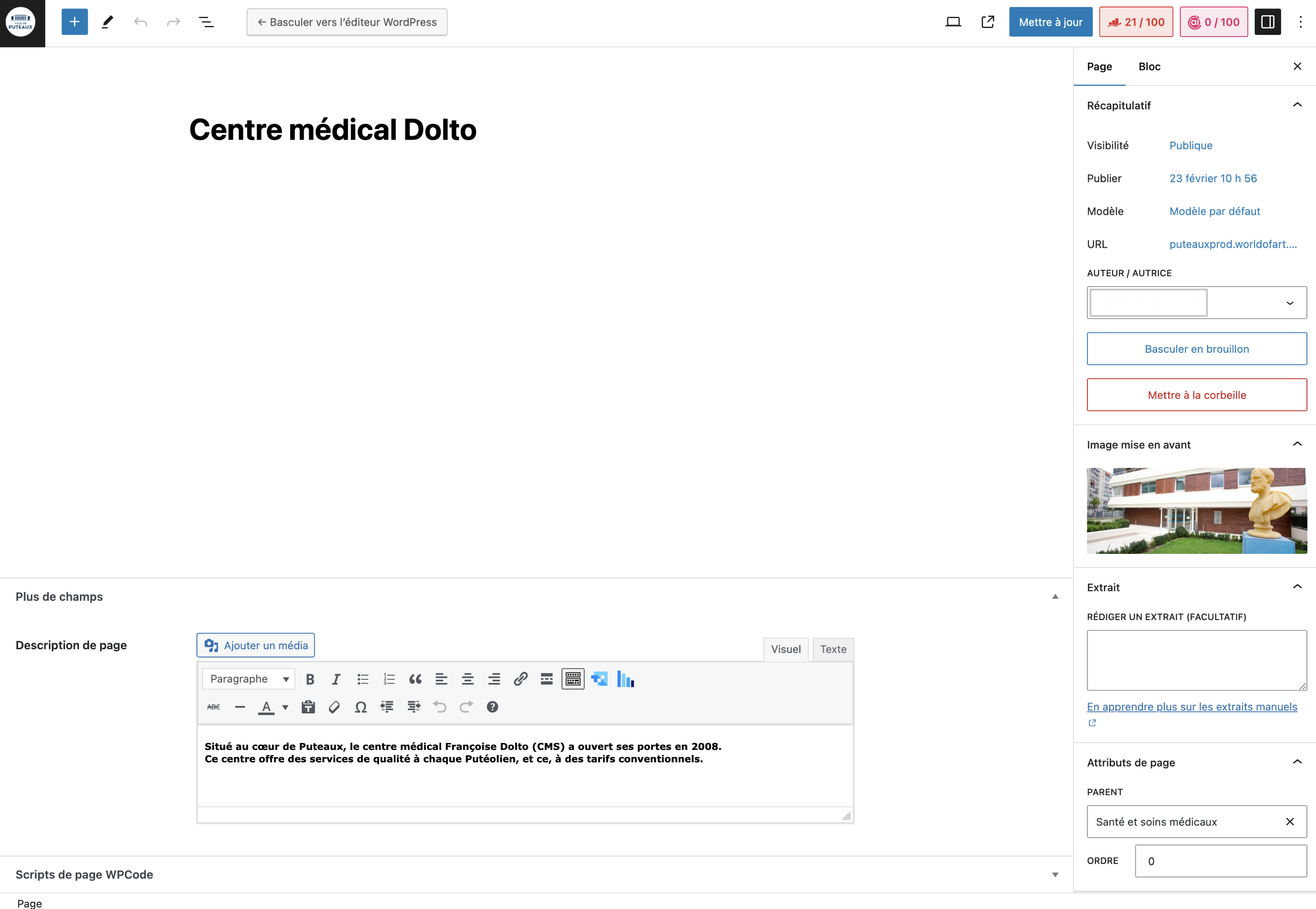Open the document overview list icon
This screenshot has width=1316, height=909.
206,22
